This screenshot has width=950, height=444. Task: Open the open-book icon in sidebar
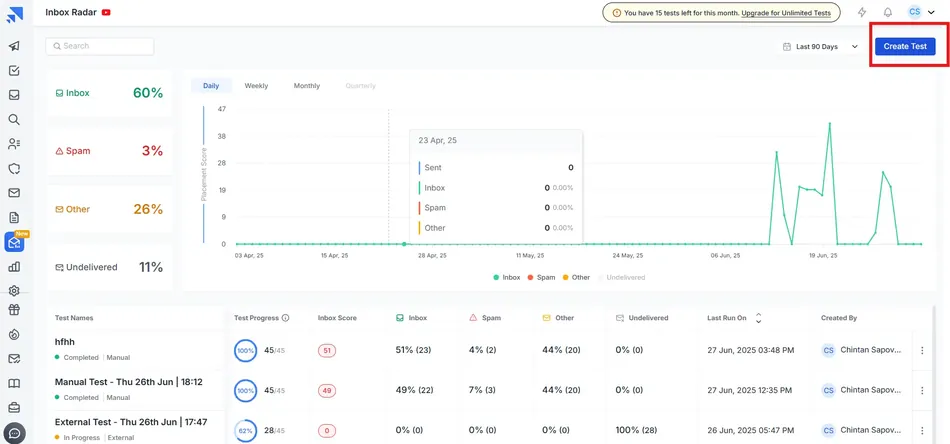(x=14, y=383)
